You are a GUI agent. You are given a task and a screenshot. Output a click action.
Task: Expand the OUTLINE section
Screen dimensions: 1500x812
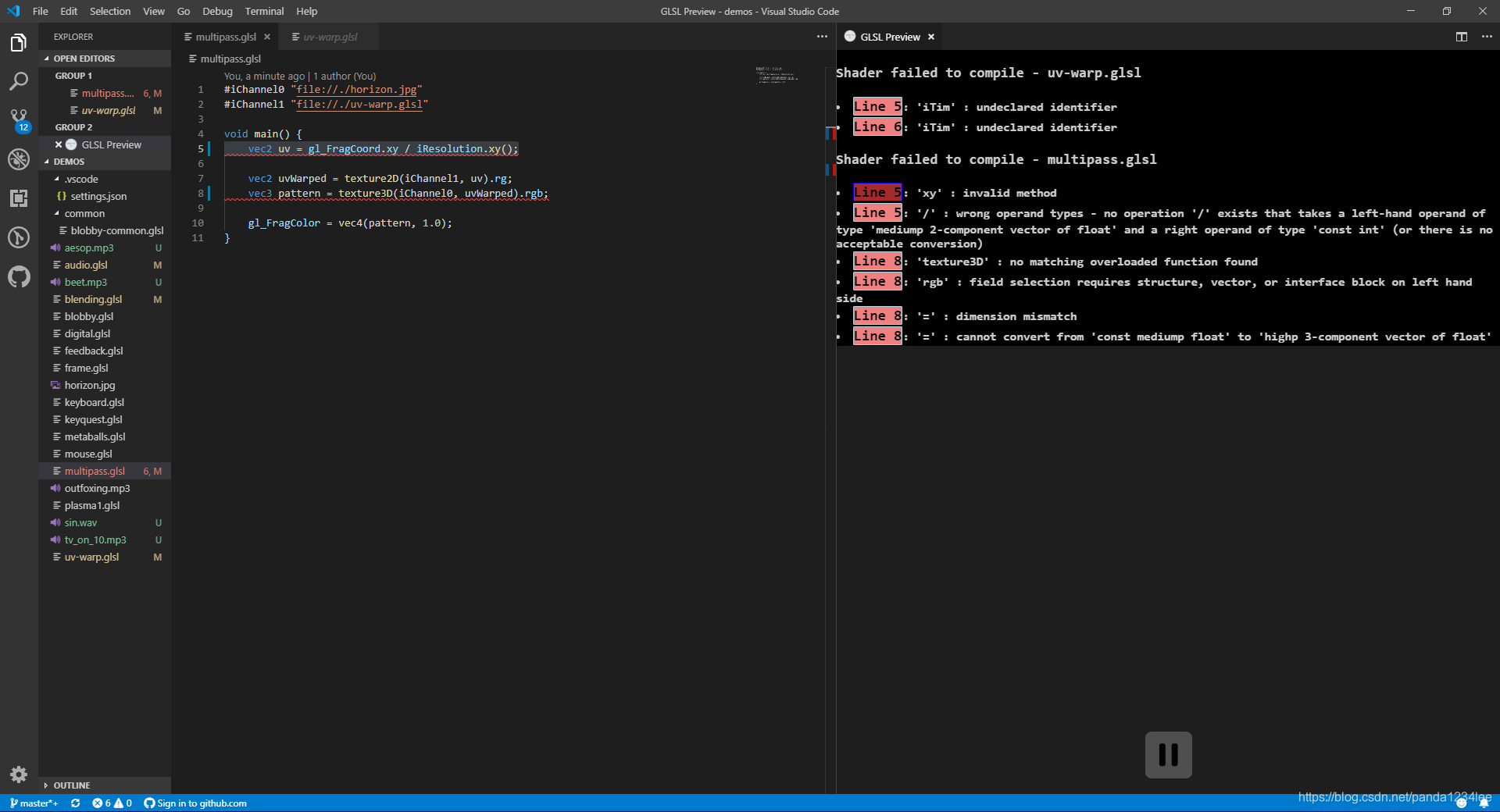click(72, 785)
